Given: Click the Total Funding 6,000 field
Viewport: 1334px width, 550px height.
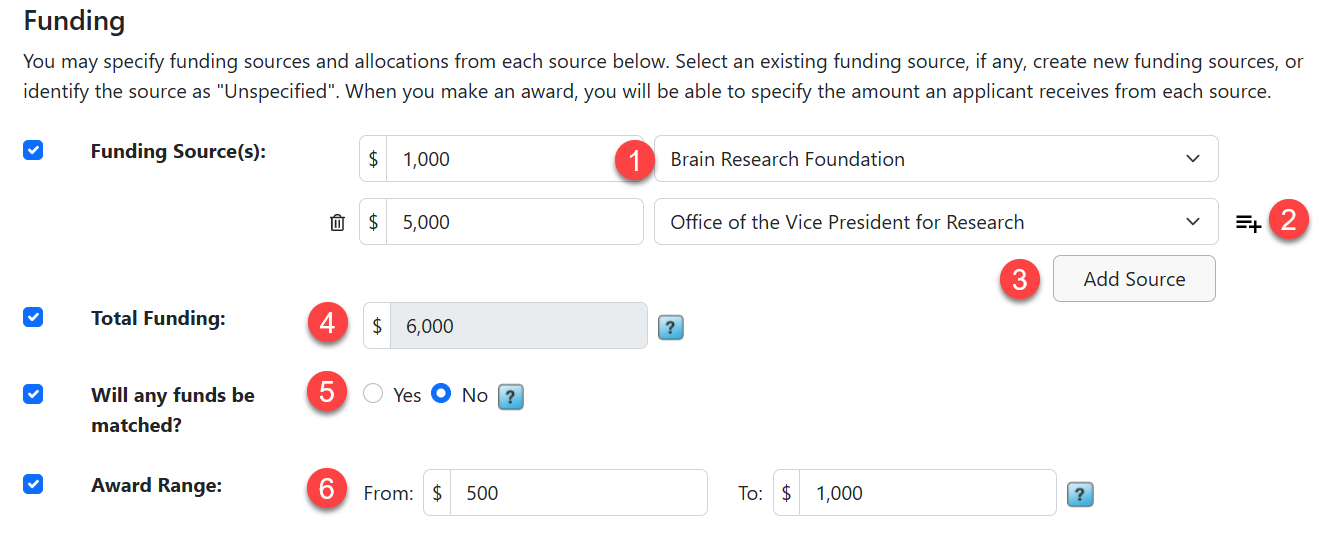Looking at the screenshot, I should (518, 326).
